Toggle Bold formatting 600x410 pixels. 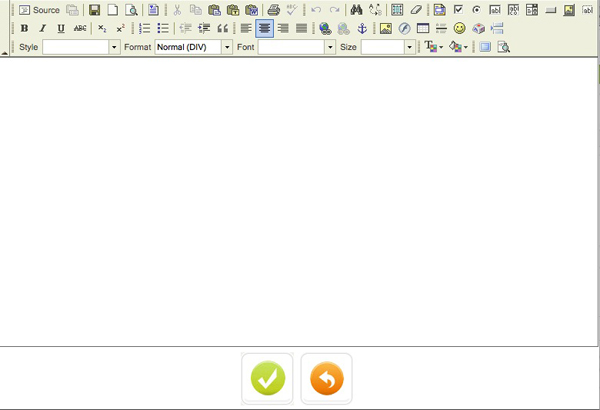24,28
